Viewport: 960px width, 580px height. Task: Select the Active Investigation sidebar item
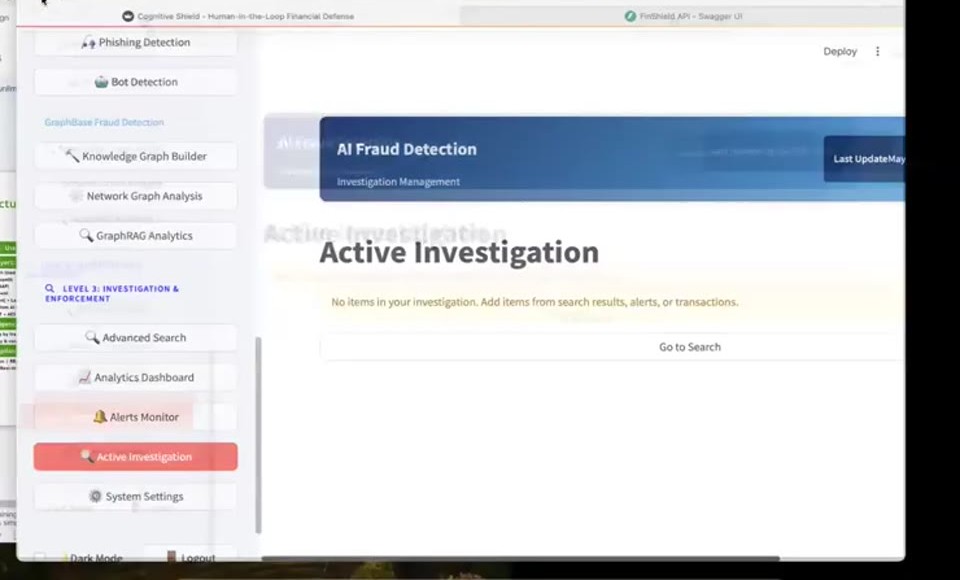(136, 457)
